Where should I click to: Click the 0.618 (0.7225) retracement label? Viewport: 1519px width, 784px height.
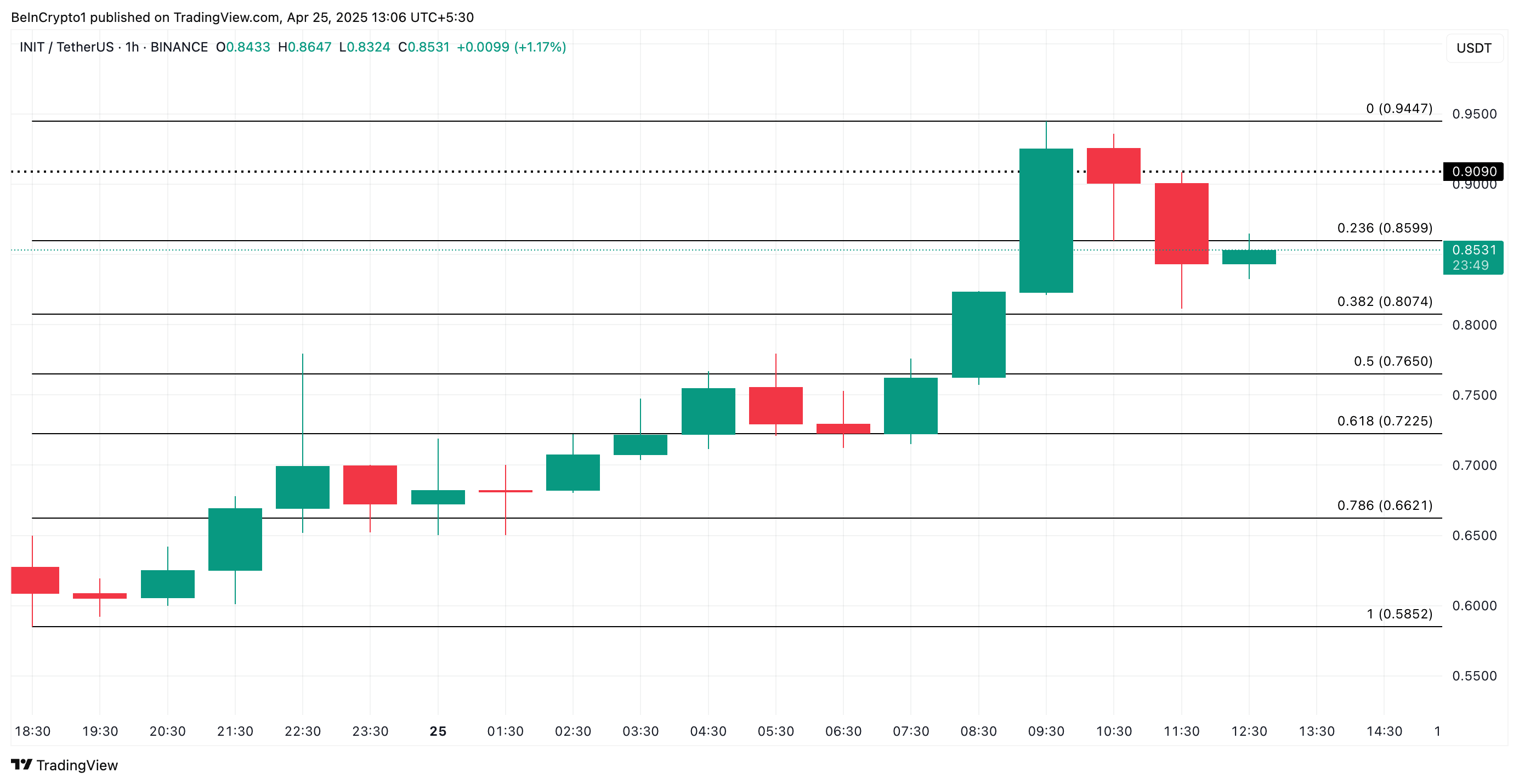1384,421
